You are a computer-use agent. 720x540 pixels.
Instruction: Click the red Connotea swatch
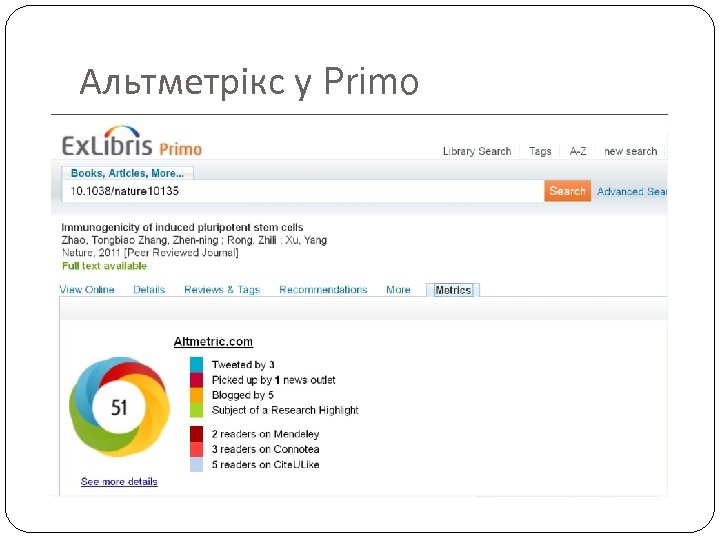197,449
